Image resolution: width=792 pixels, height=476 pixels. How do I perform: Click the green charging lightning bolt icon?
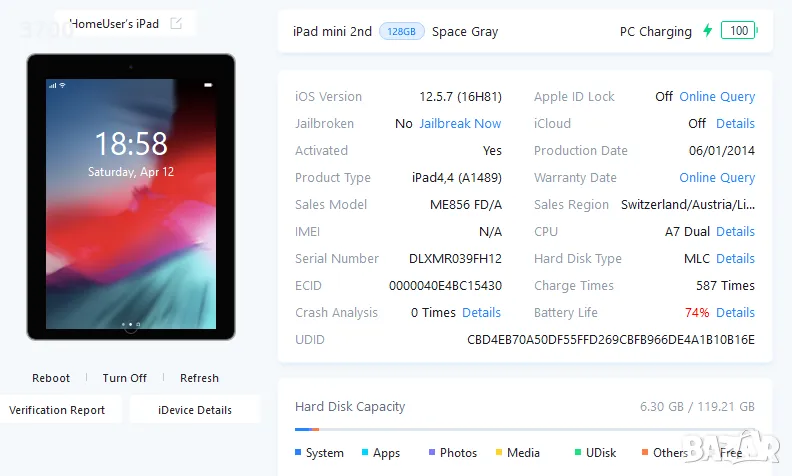pos(708,31)
